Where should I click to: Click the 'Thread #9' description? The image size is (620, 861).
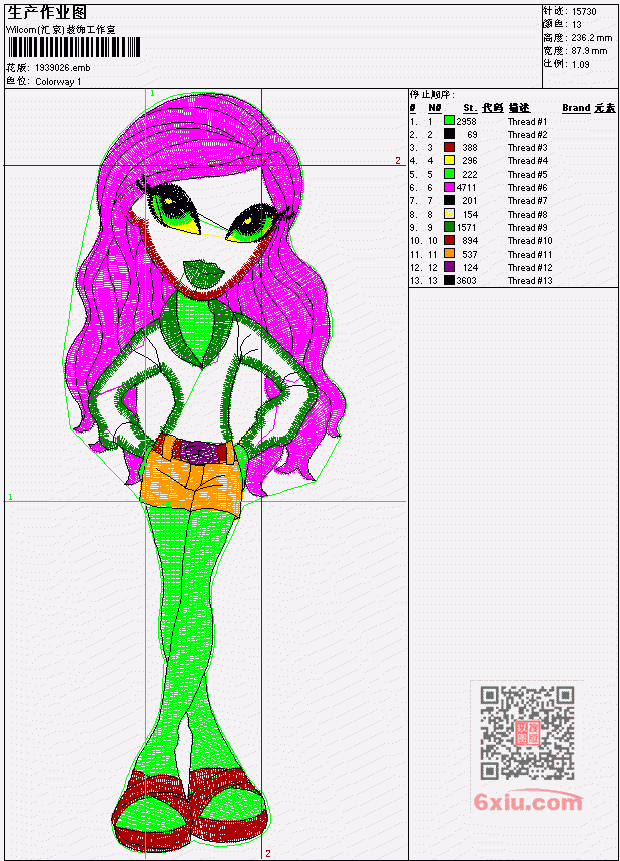coord(527,228)
